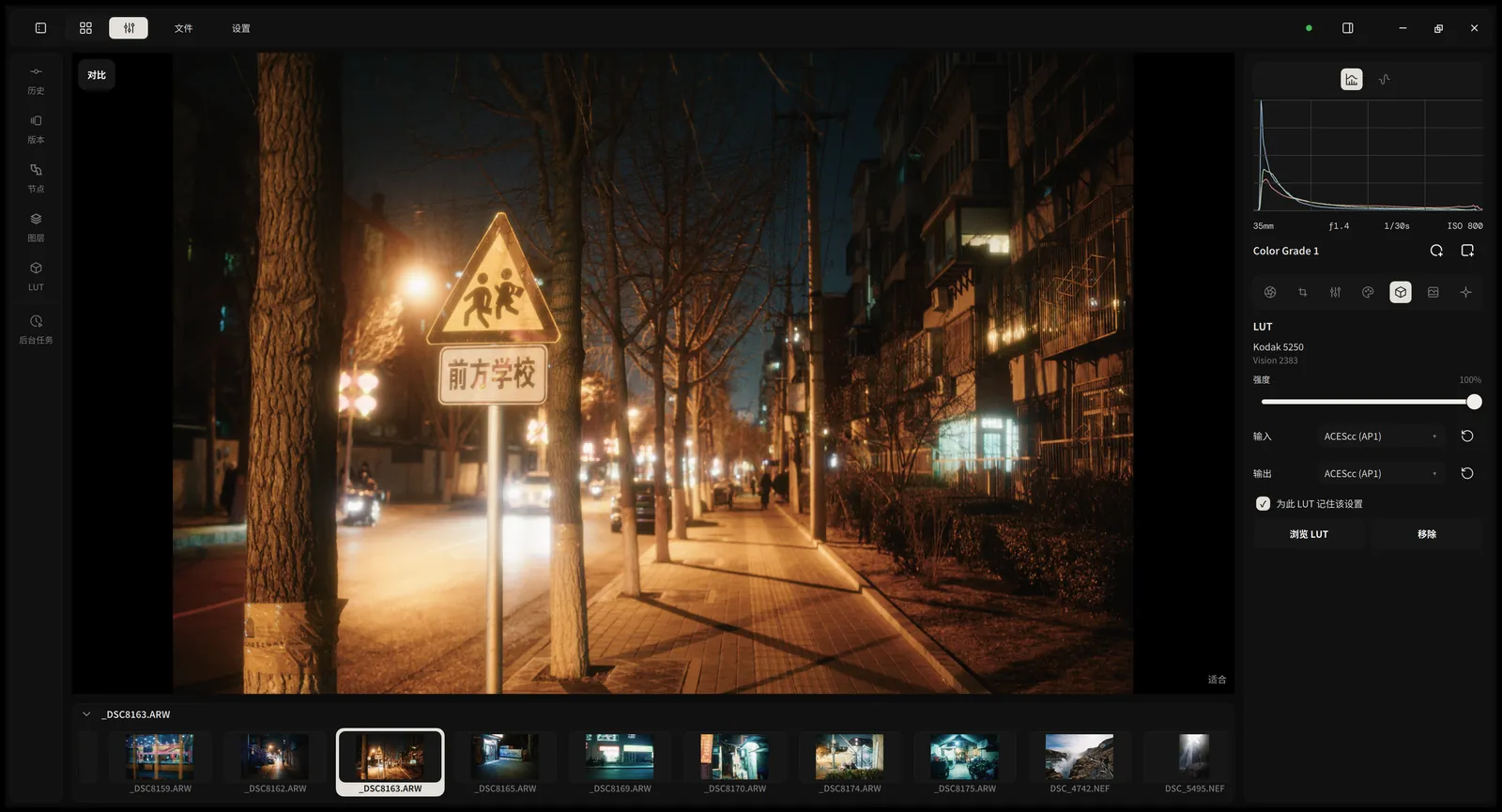Open the 版本 versions panel
Image resolution: width=1502 pixels, height=812 pixels.
[36, 130]
